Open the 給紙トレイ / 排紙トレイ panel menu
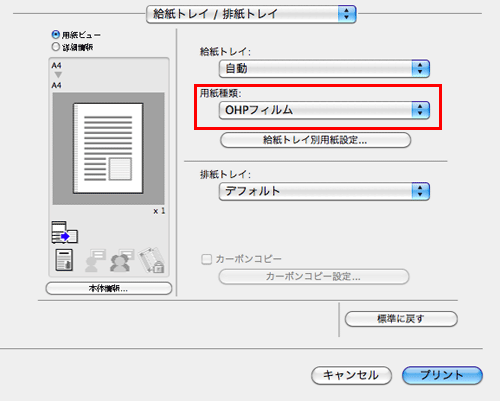This screenshot has width=500, height=401. tap(251, 14)
